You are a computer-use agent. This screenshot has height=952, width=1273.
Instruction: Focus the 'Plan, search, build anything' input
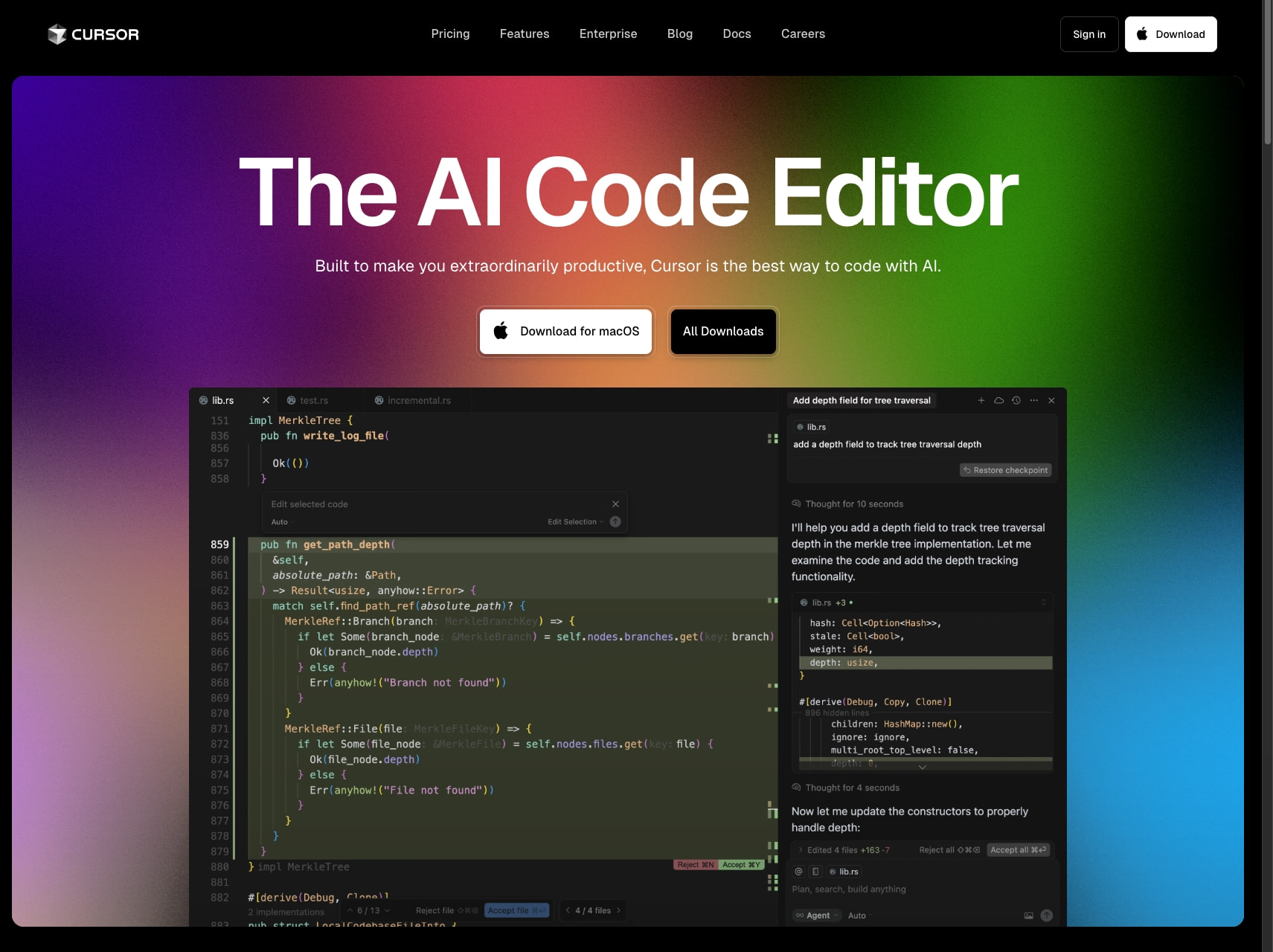tap(923, 890)
